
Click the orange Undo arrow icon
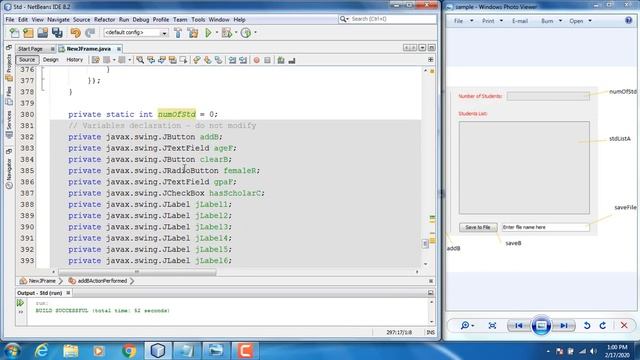click(x=76, y=33)
